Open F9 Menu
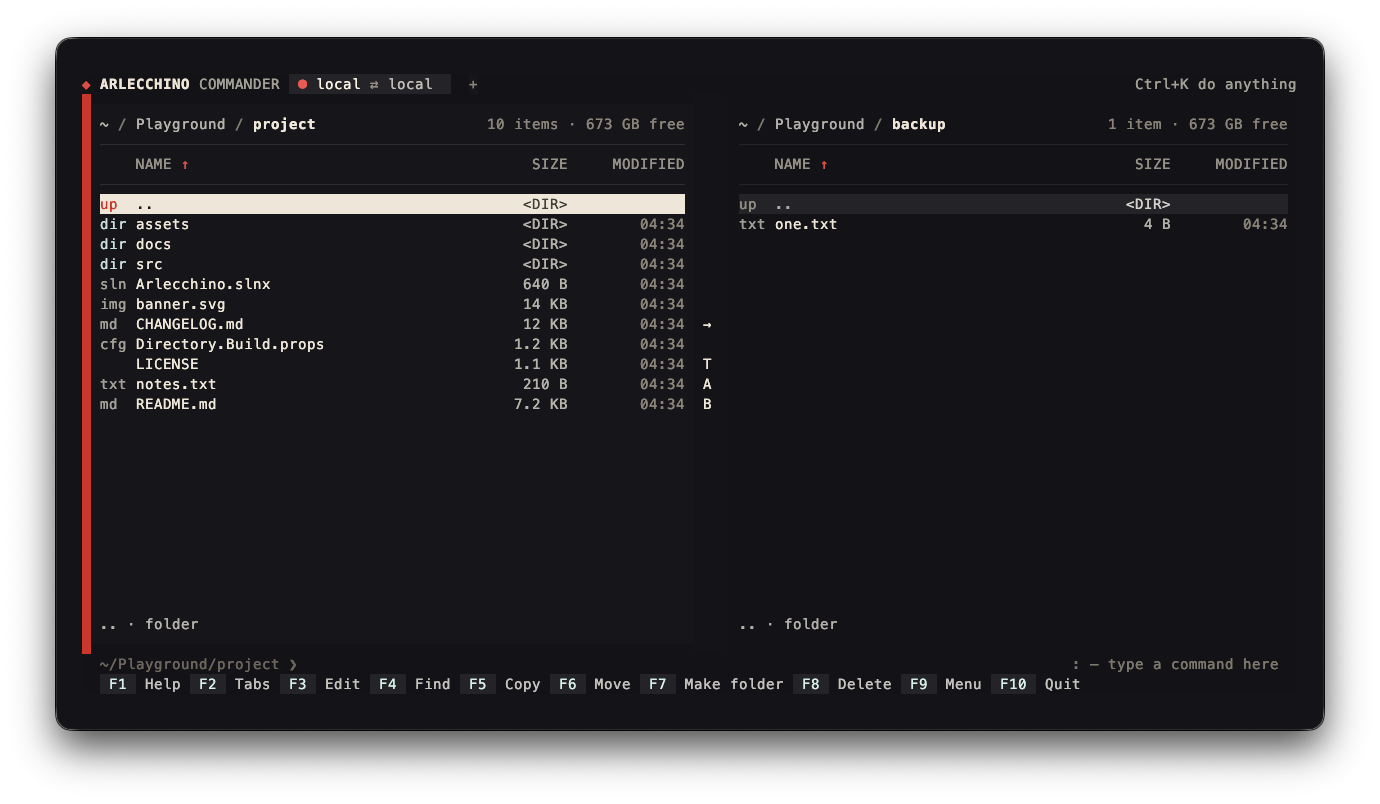The height and width of the screenshot is (804, 1380). click(x=942, y=684)
